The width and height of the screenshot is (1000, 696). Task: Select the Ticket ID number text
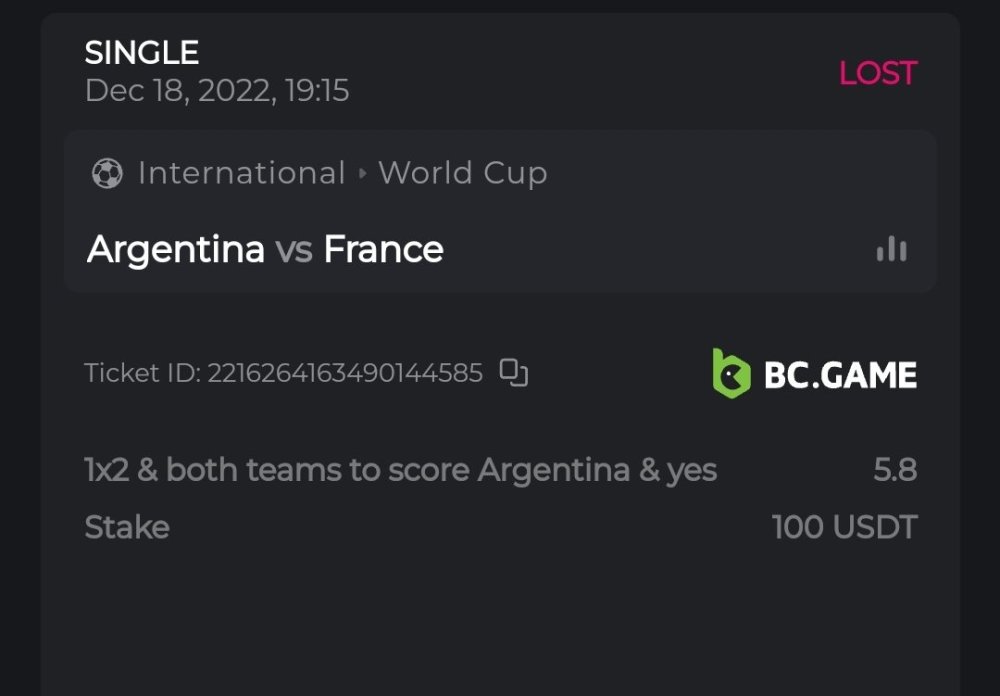pos(345,373)
